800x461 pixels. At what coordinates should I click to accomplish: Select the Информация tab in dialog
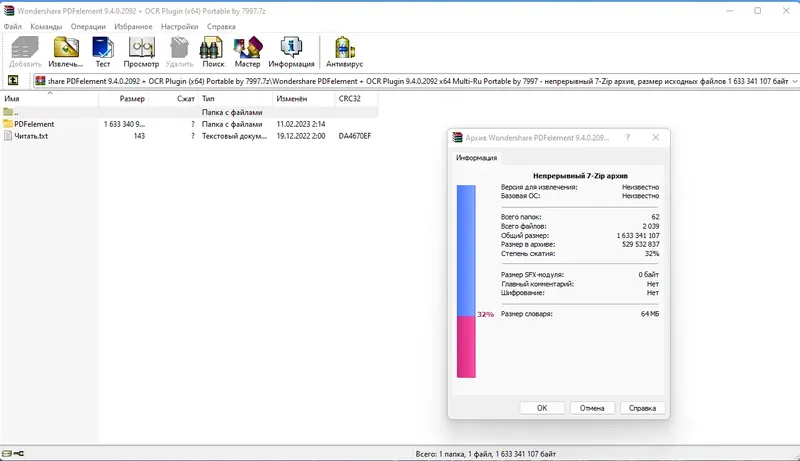[x=476, y=158]
